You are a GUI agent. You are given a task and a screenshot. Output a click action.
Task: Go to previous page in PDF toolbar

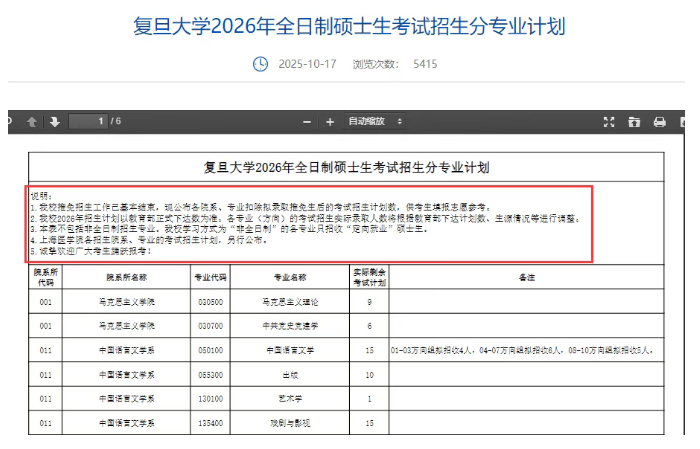tap(32, 122)
